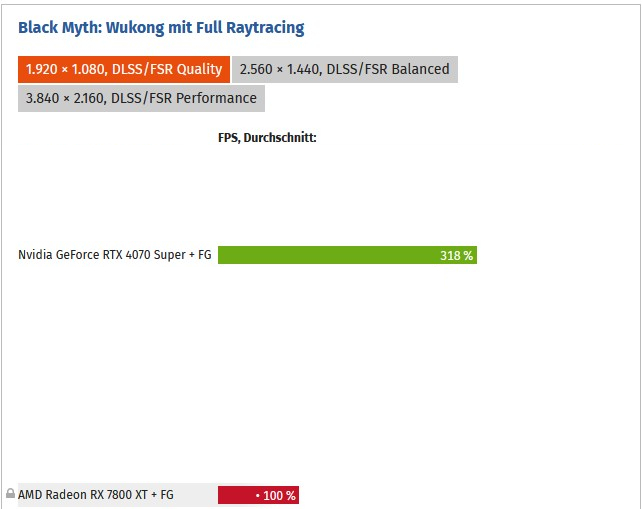Switch to 2.560 × 1.440, DLSS/FSR Balanced
Viewport: 642px width, 509px height.
tap(345, 69)
